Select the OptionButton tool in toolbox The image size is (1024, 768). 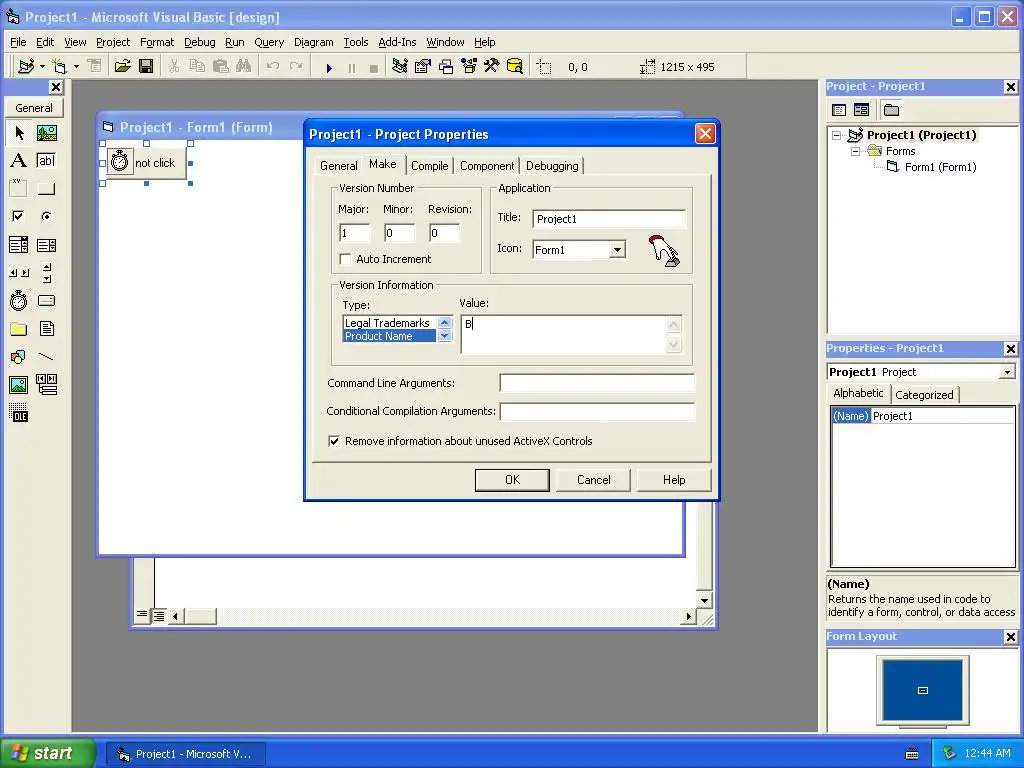tap(46, 216)
